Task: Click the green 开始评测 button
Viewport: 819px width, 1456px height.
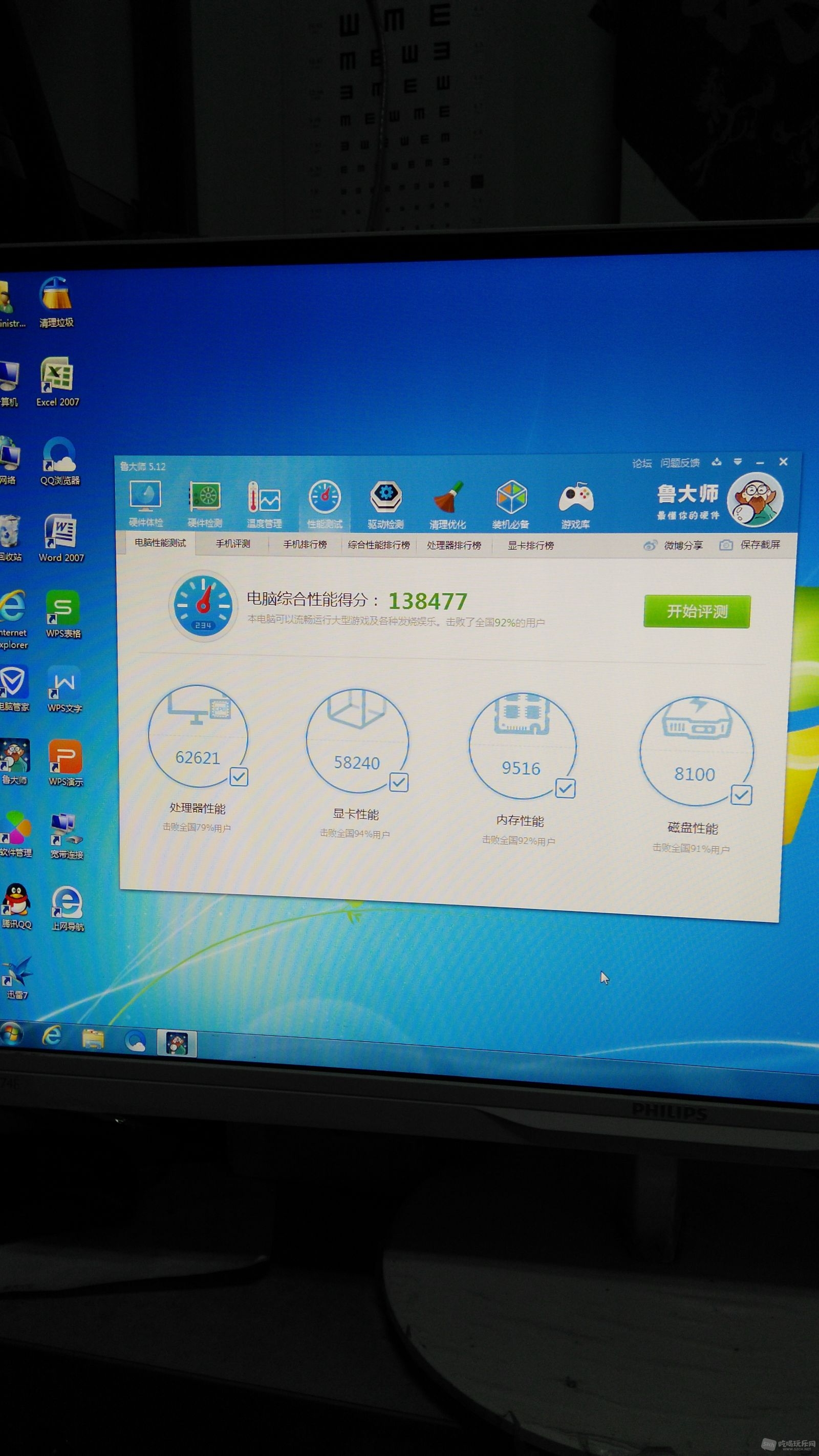Action: pos(697,611)
